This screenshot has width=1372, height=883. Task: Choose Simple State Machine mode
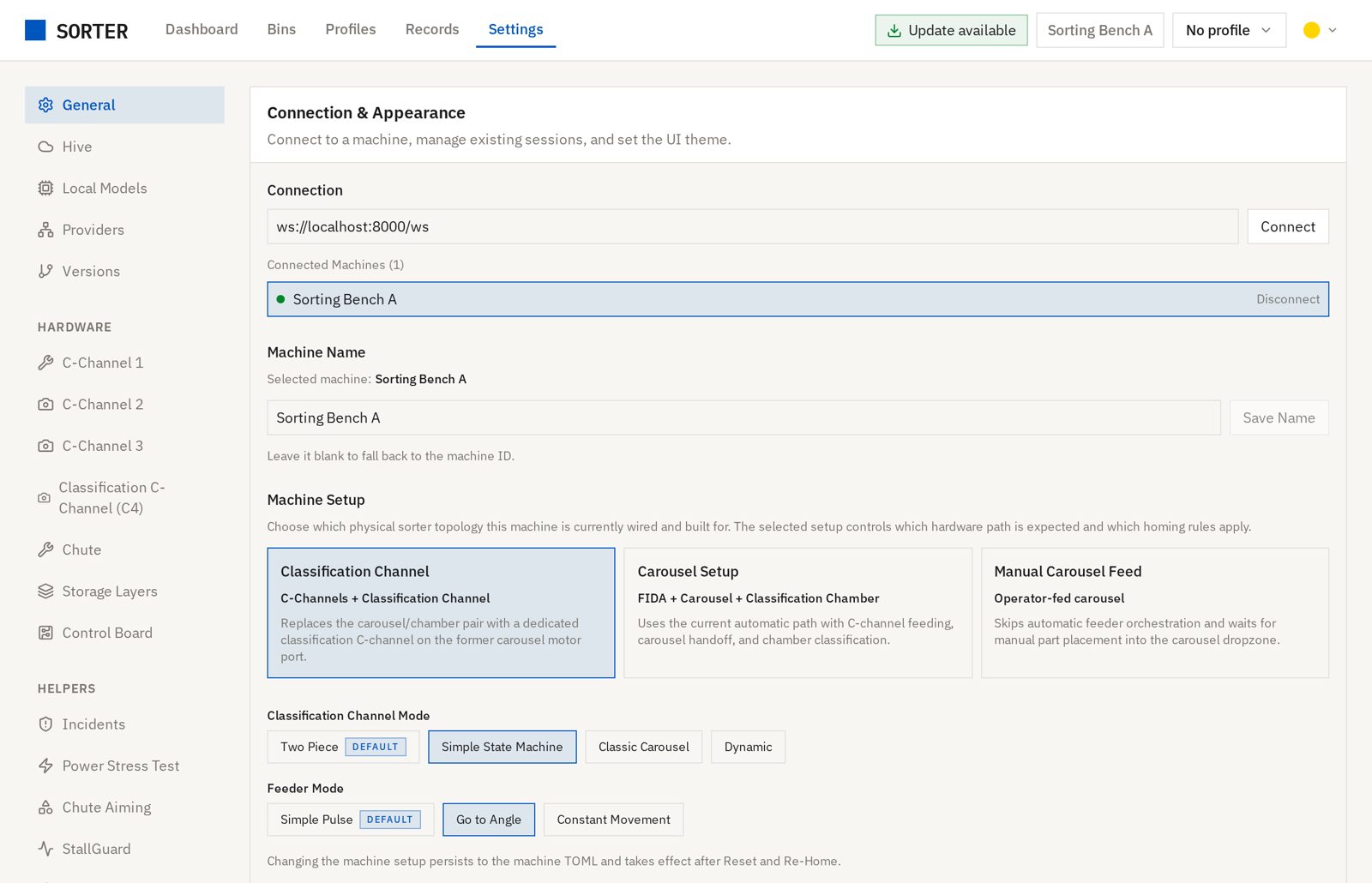pos(502,747)
